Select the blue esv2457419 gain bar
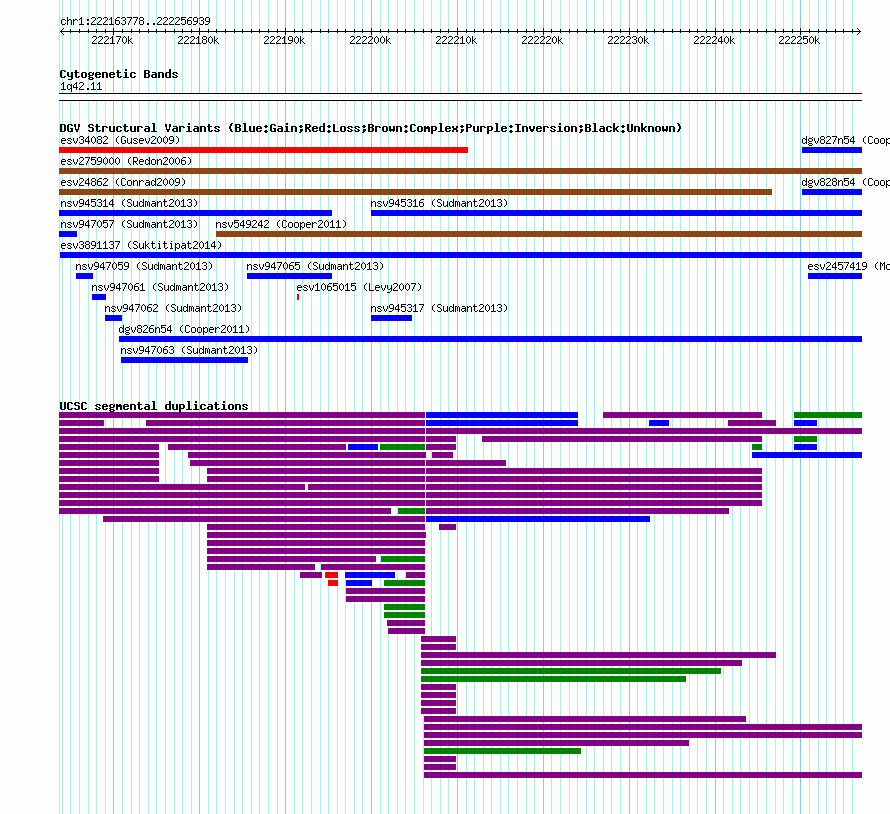 tap(835, 276)
